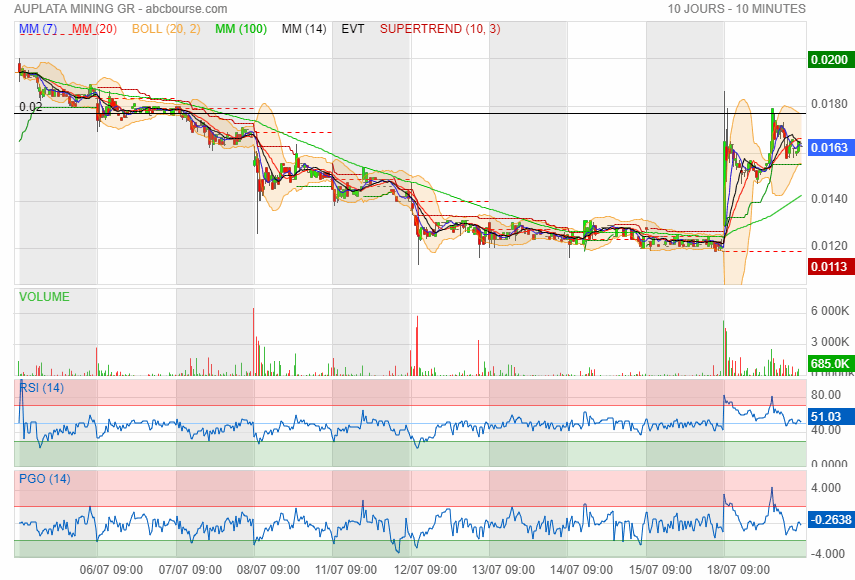Viewport: 855px width, 580px height.
Task: Click the MM (14) legend label
Action: (x=304, y=29)
